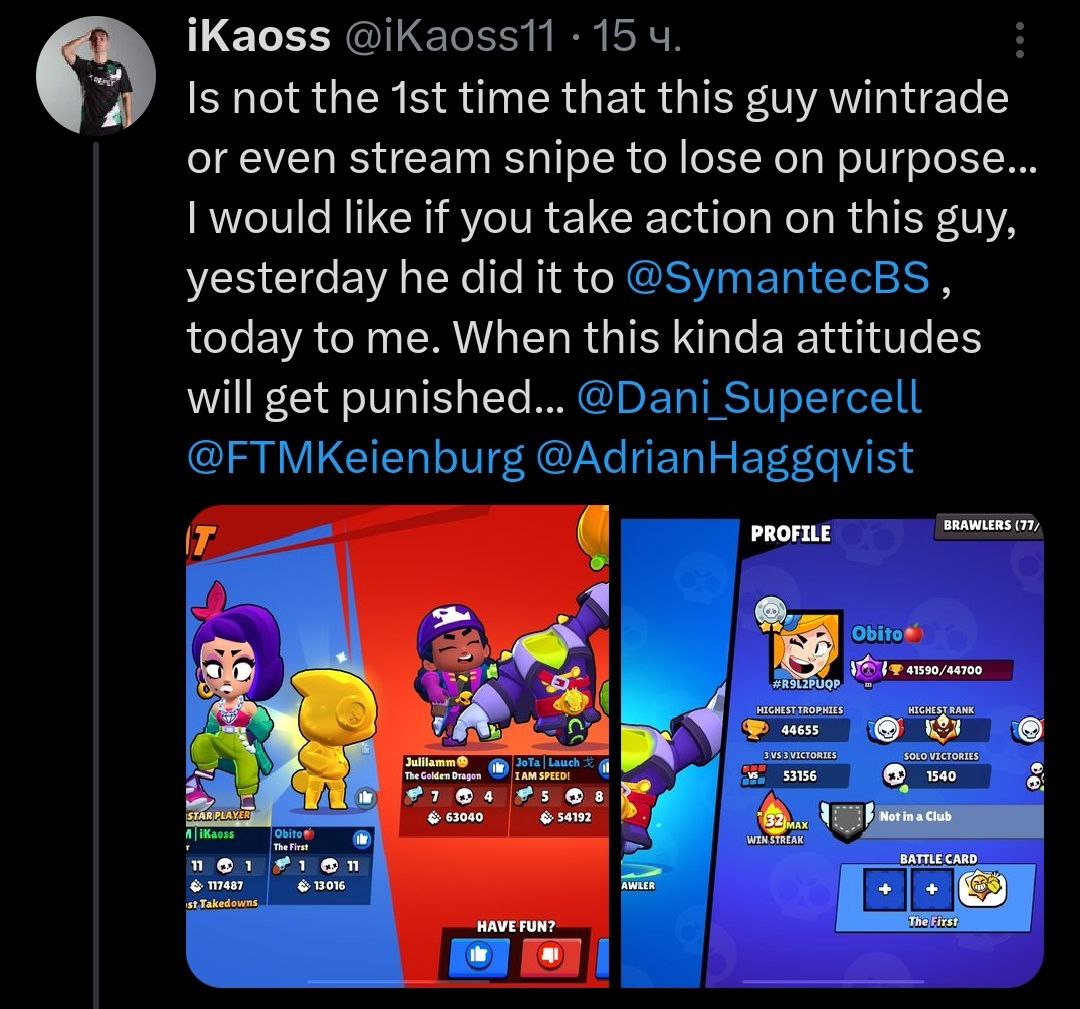Open the @SymantecBS mention link
The image size is (1080, 1009).
778,278
